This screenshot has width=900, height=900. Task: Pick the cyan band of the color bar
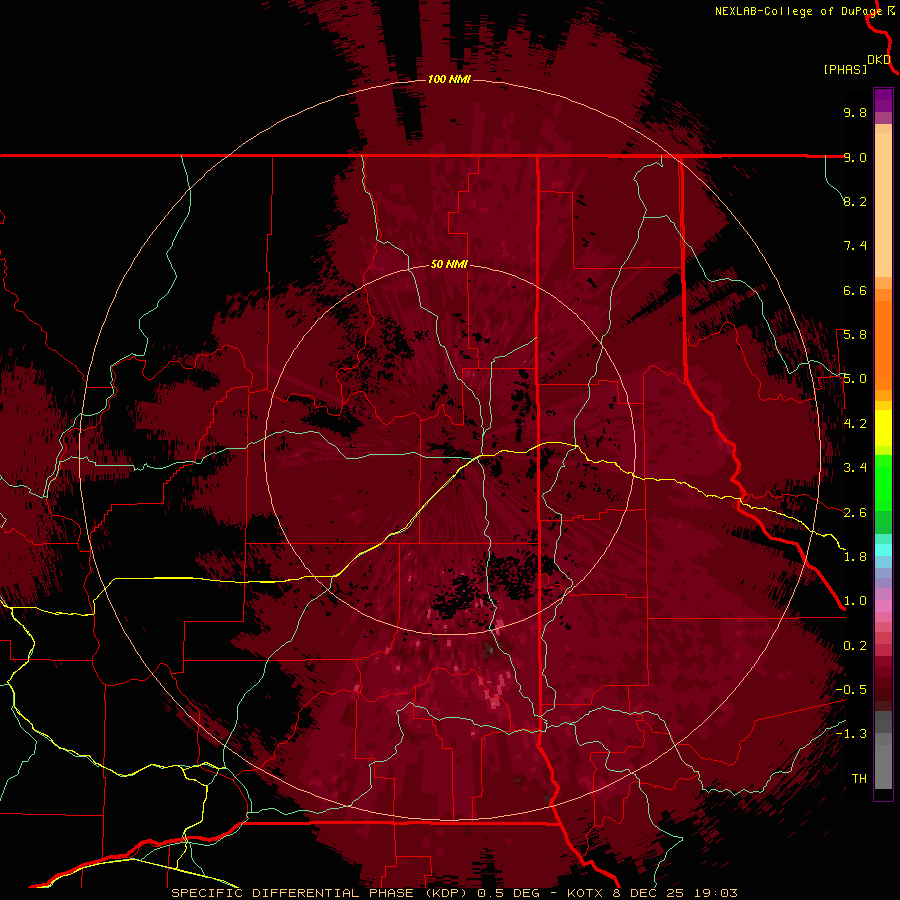pyautogui.click(x=883, y=550)
